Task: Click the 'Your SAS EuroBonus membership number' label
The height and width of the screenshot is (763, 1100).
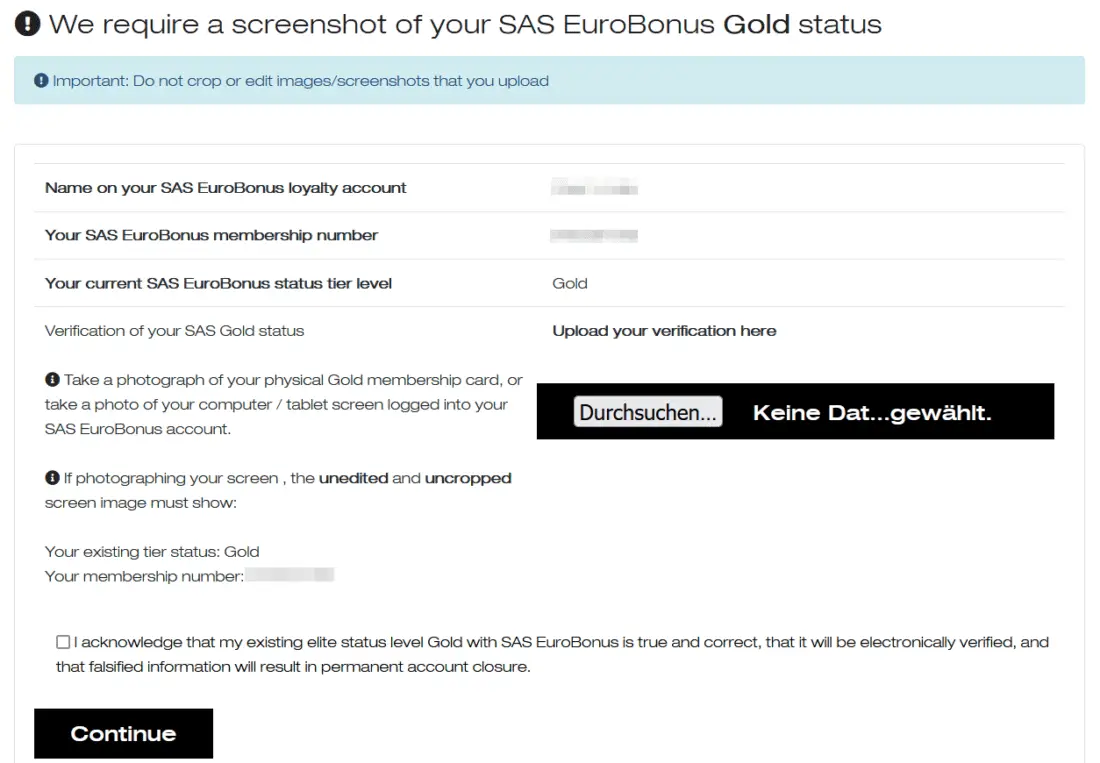Action: coord(211,236)
